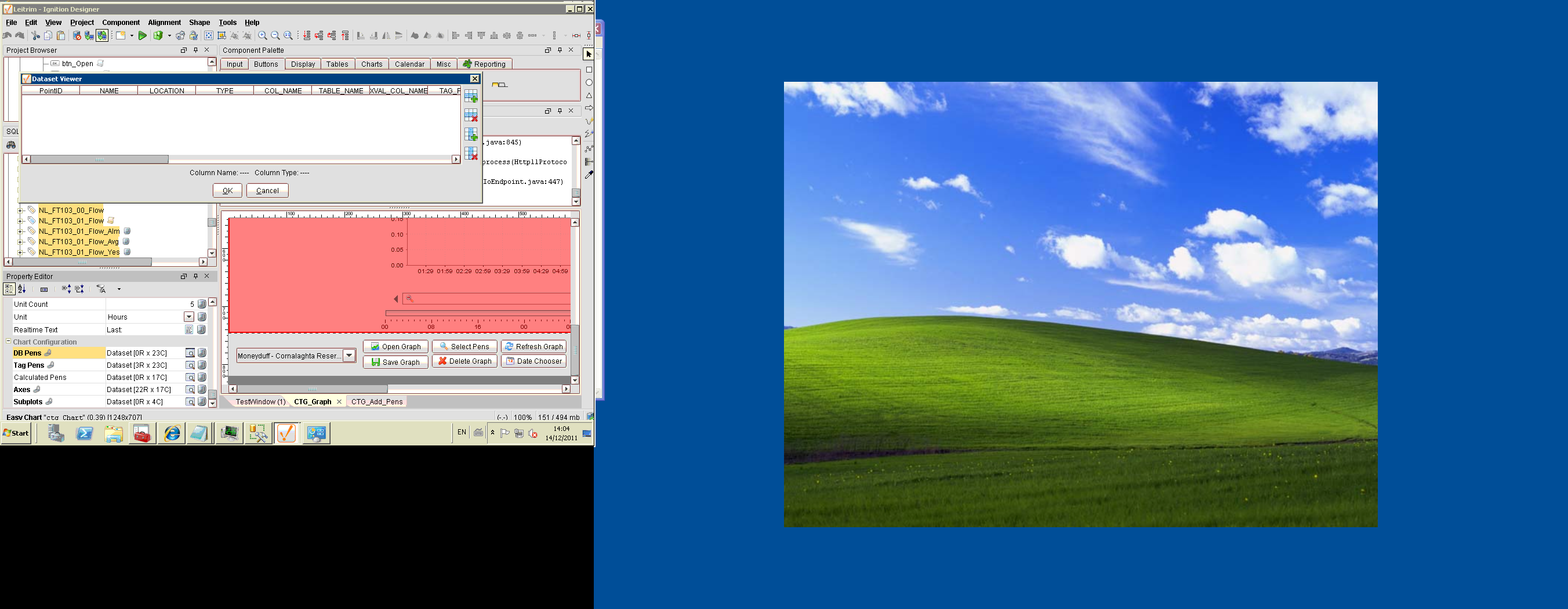The width and height of the screenshot is (1568, 609).
Task: Open Windows Explorer folder on taskbar
Action: (x=114, y=434)
